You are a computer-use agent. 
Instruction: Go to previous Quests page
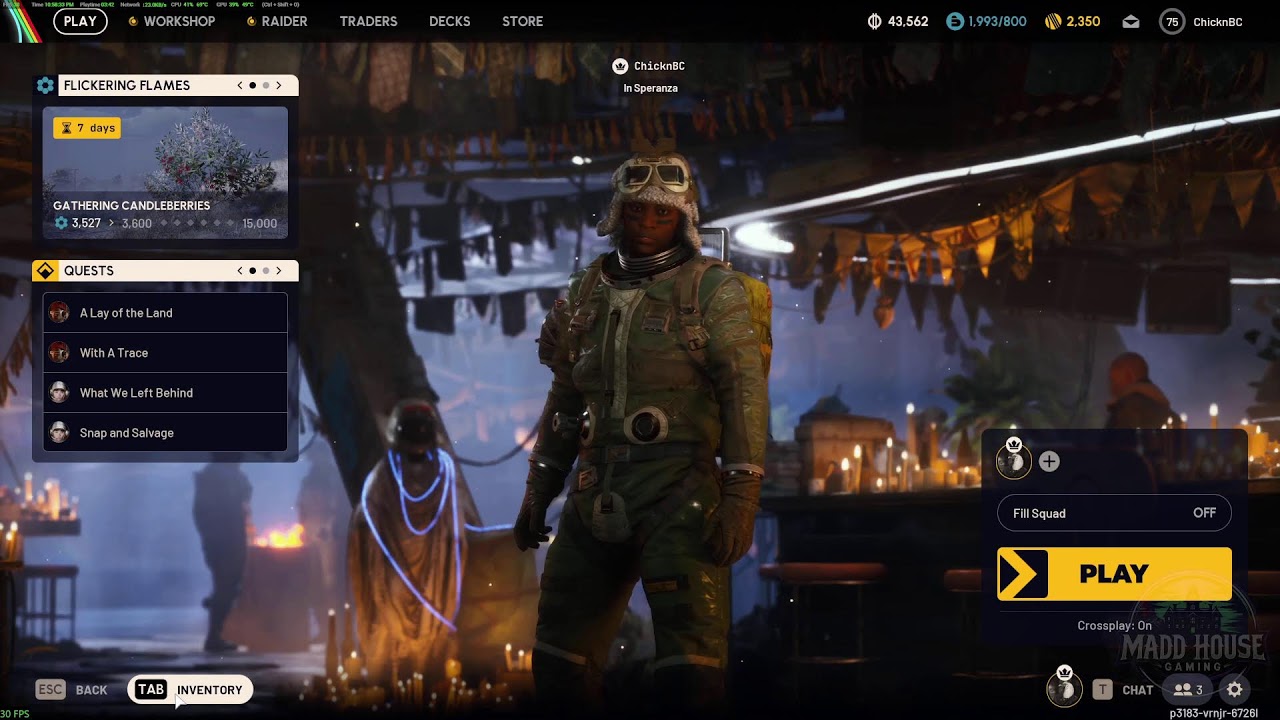[240, 271]
